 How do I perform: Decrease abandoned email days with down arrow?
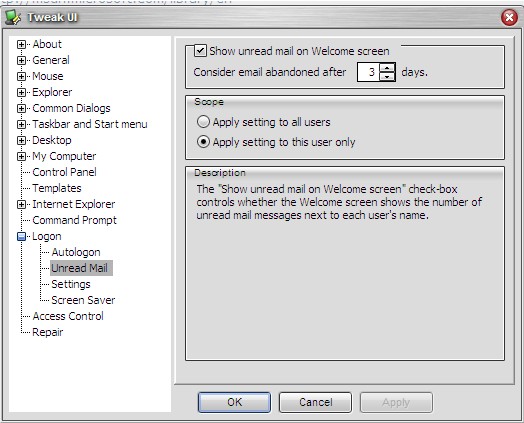coord(387,77)
